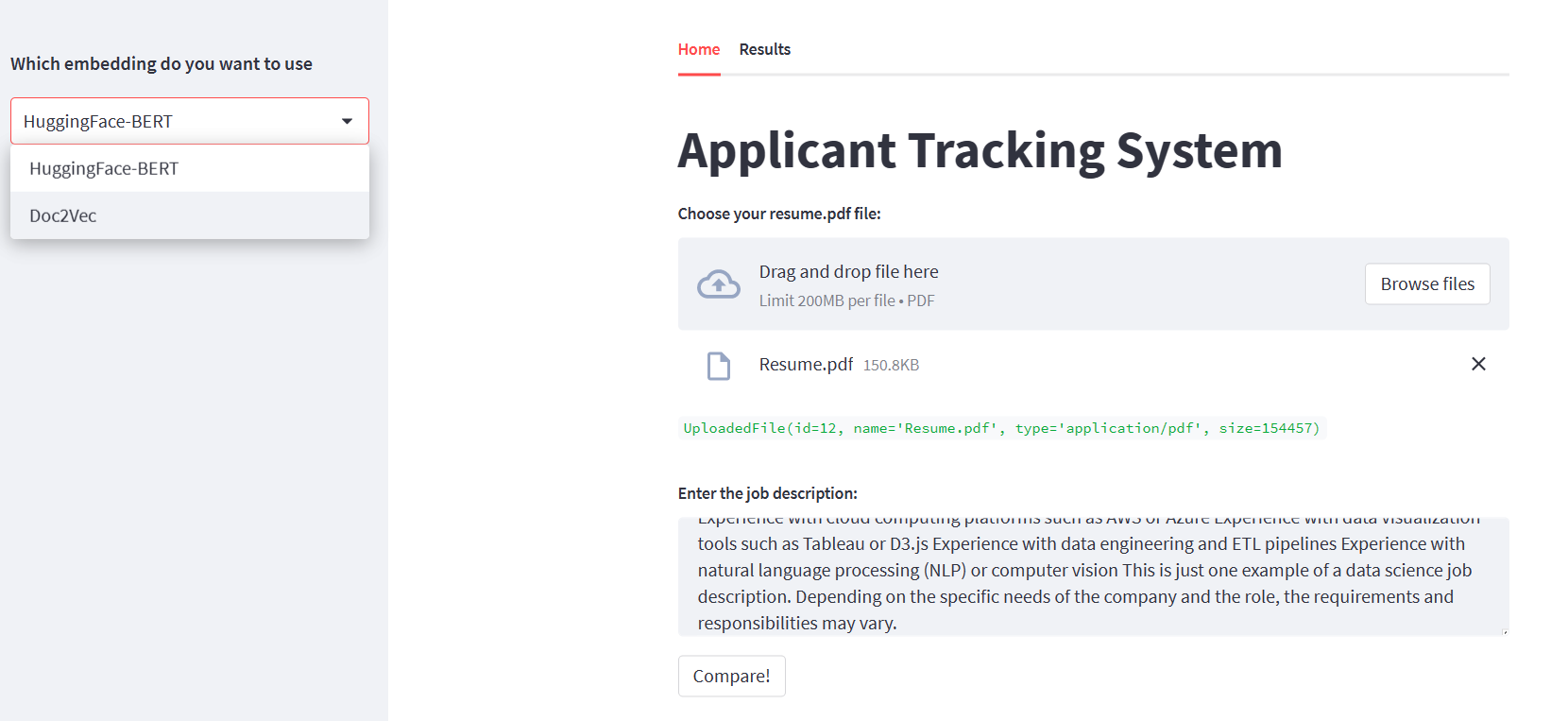Click the 'Choose your resume.pdf file' label
The height and width of the screenshot is (721, 1568).
click(778, 214)
